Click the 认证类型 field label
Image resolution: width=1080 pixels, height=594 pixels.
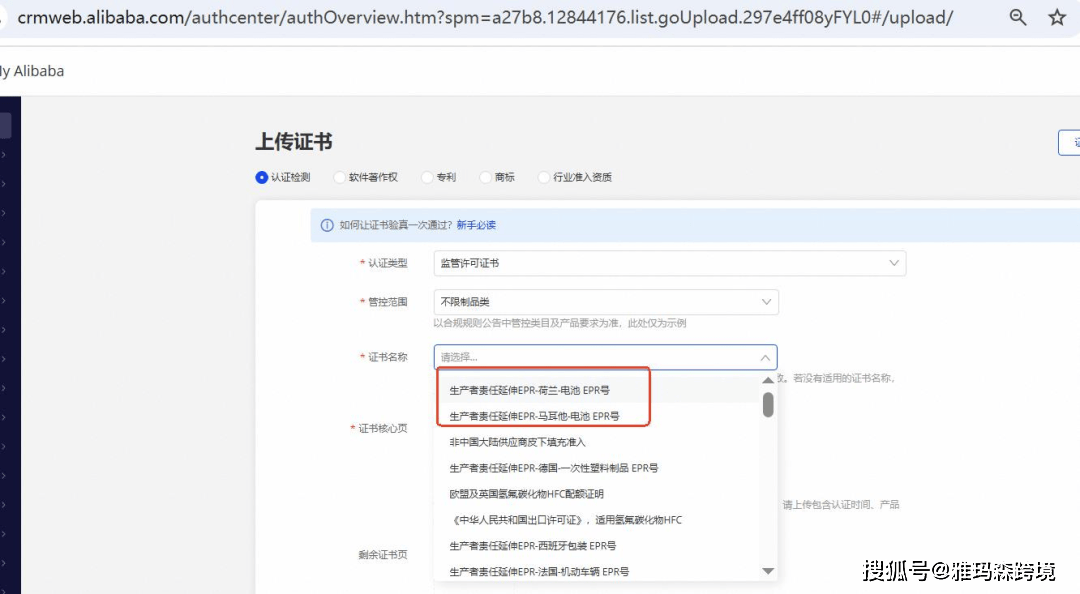tap(387, 263)
